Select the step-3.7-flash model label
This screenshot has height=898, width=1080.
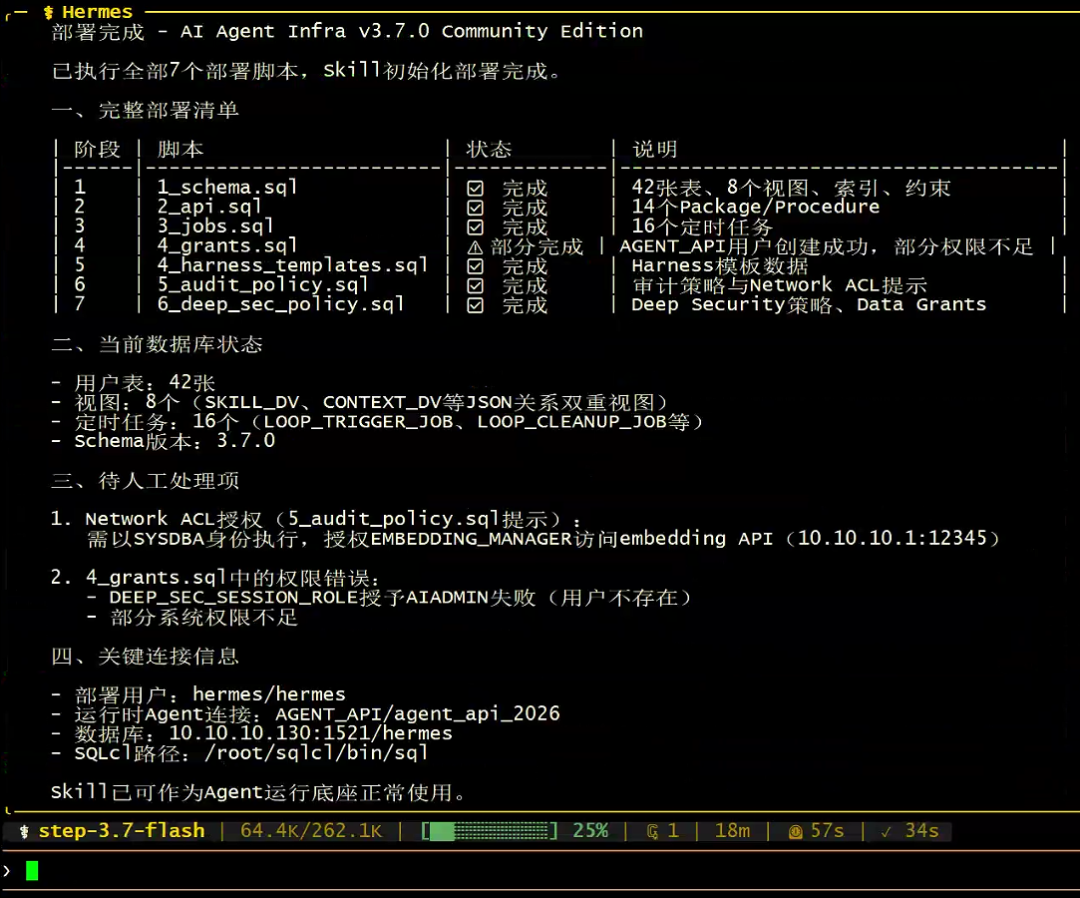tap(122, 831)
